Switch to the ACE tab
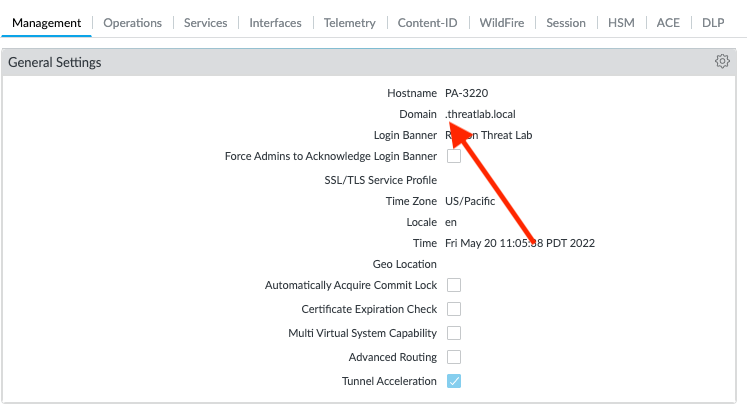The width and height of the screenshot is (747, 410). tap(670, 22)
